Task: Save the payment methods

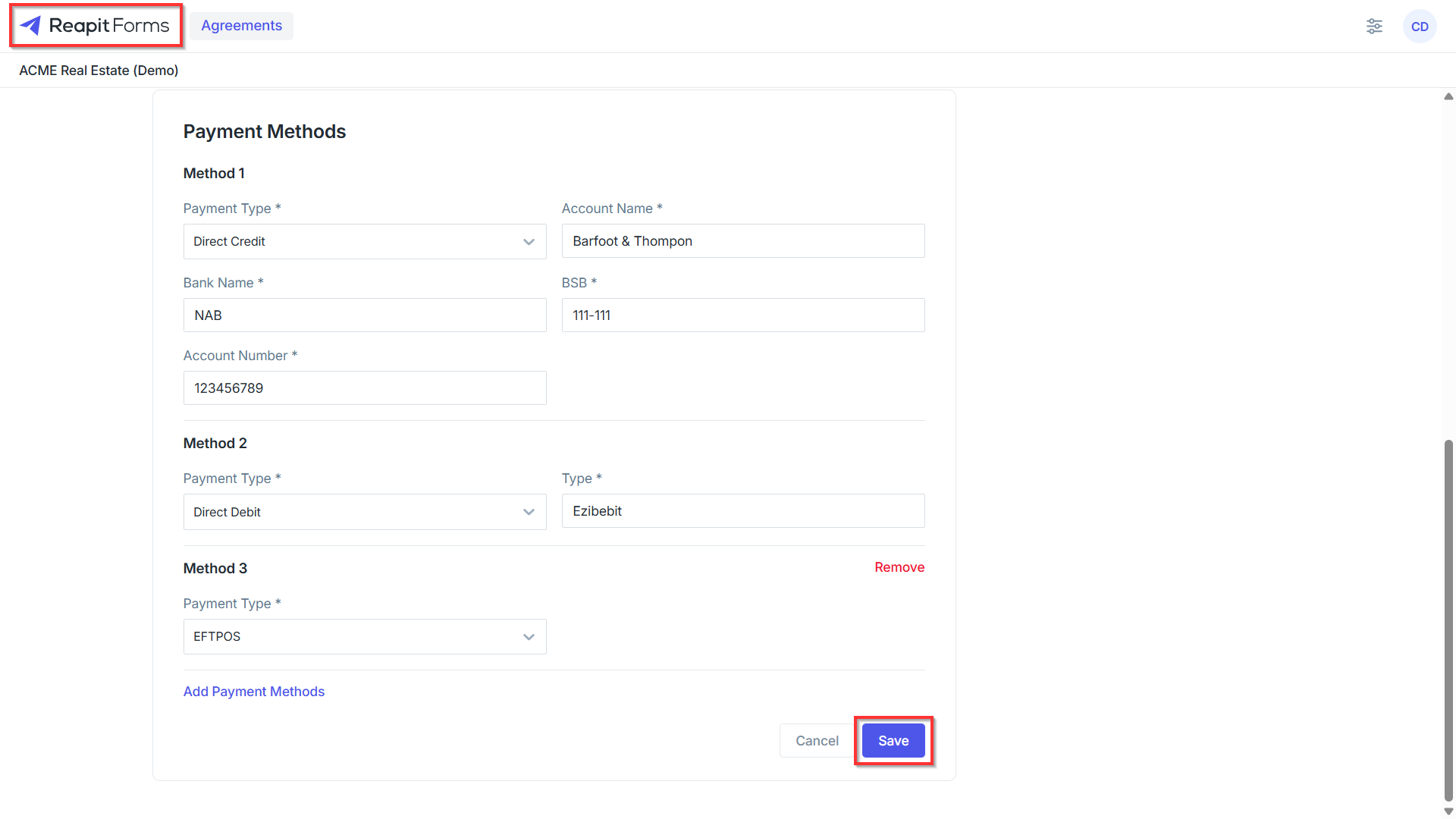Action: [893, 741]
